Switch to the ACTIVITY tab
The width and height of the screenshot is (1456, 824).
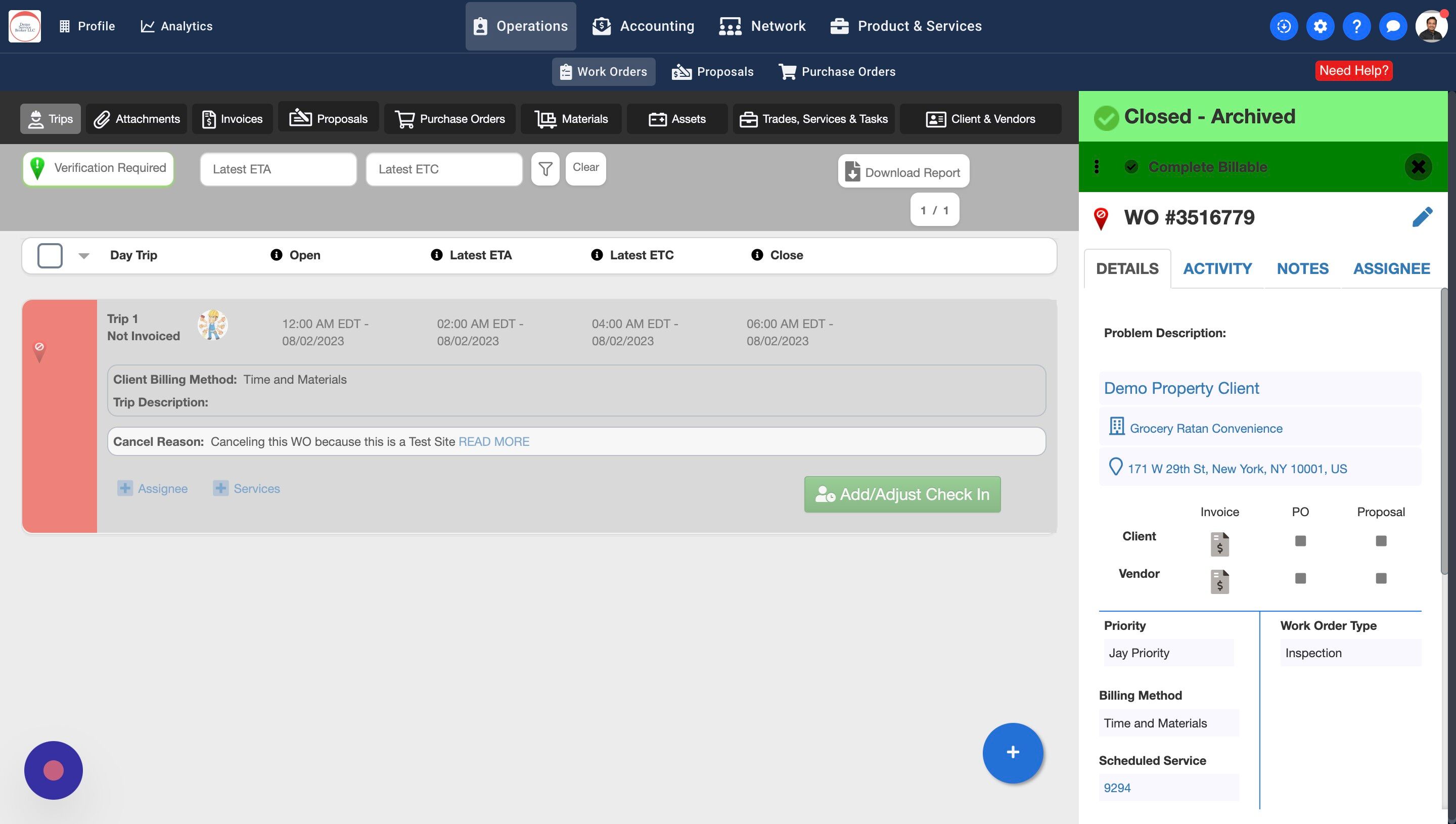coord(1217,269)
